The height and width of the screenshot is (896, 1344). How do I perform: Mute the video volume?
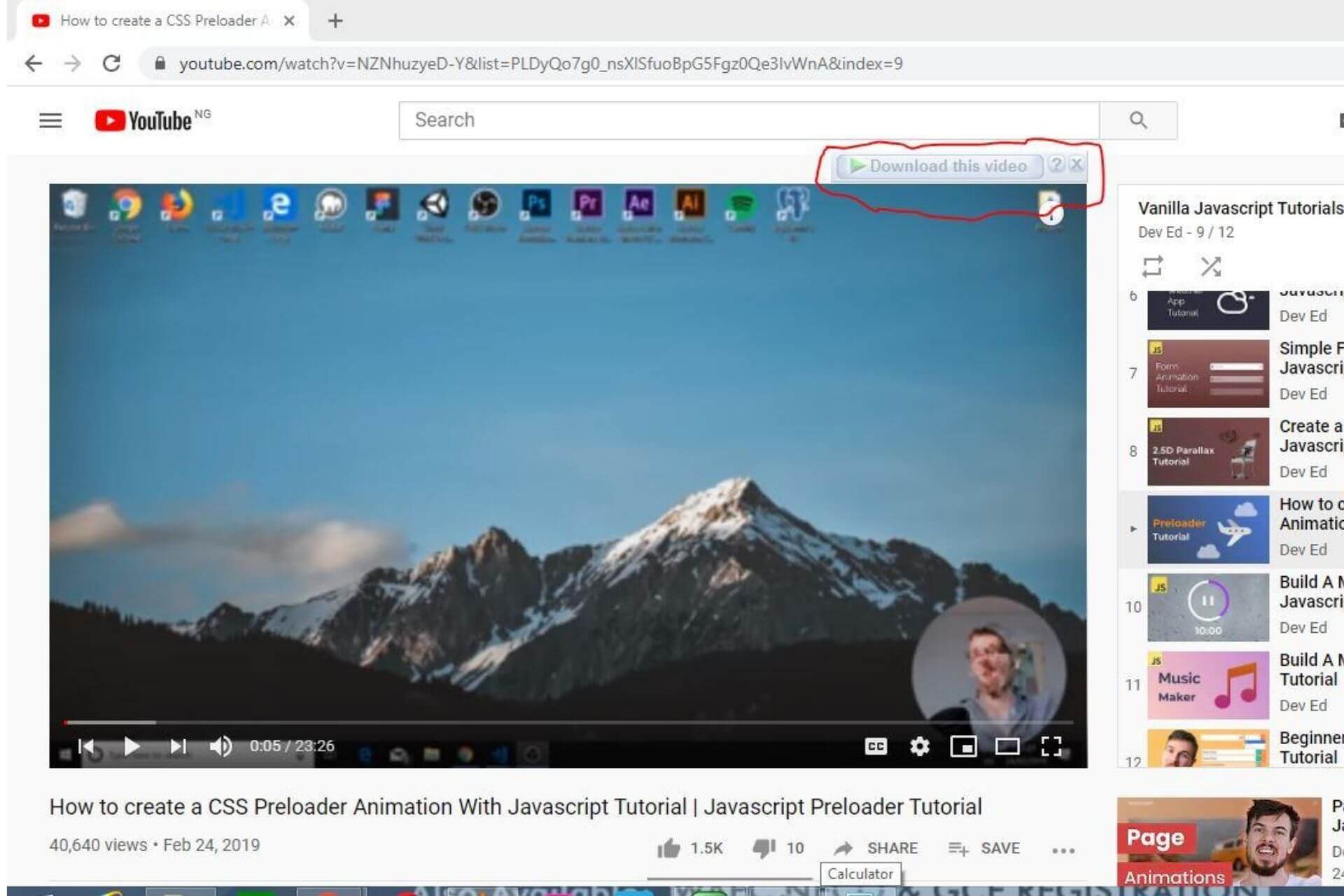[220, 746]
